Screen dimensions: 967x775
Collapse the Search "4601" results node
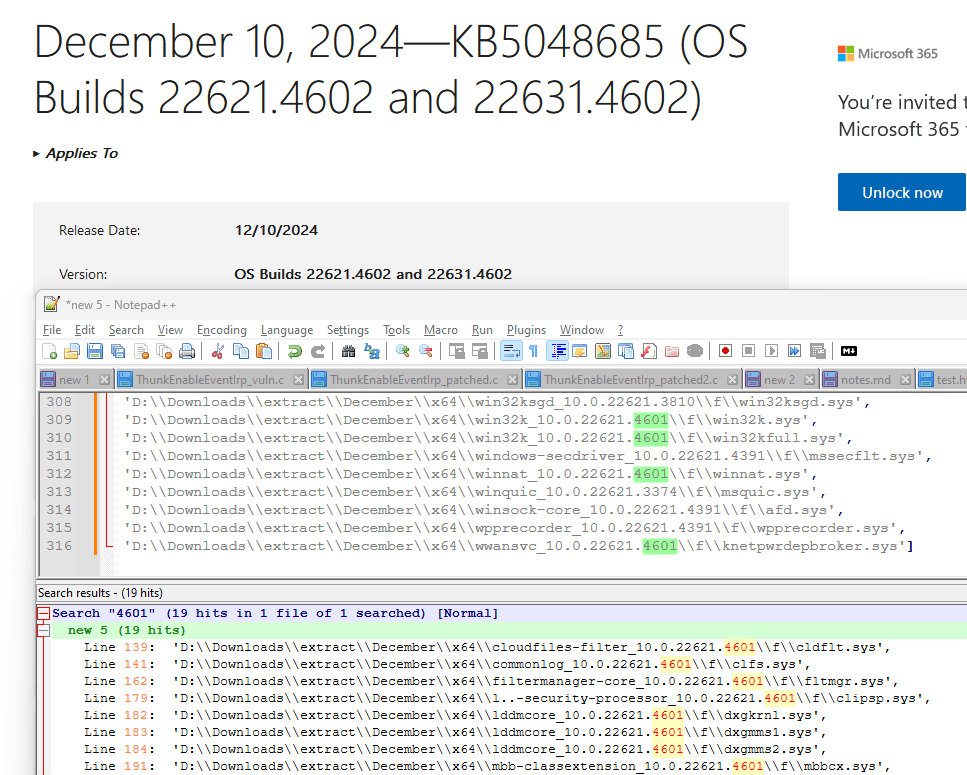click(x=43, y=613)
